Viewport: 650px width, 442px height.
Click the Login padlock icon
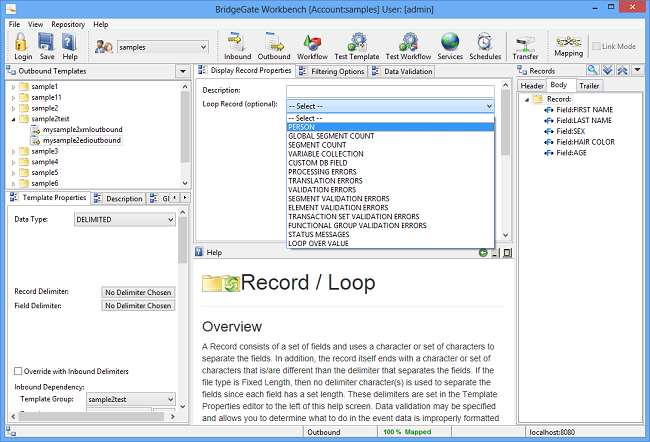coord(22,42)
